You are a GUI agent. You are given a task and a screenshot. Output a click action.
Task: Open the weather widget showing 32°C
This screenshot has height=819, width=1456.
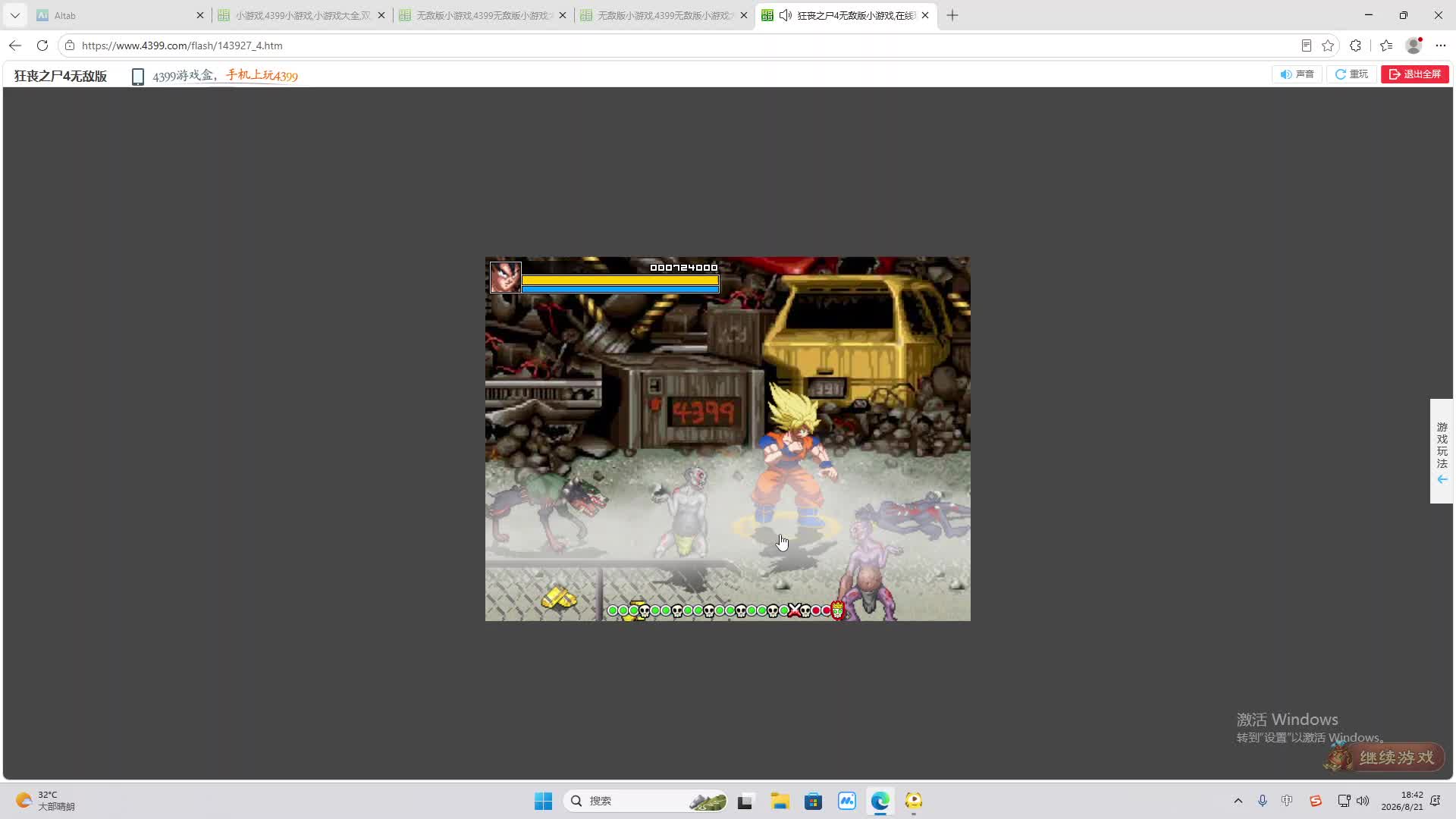(45, 801)
